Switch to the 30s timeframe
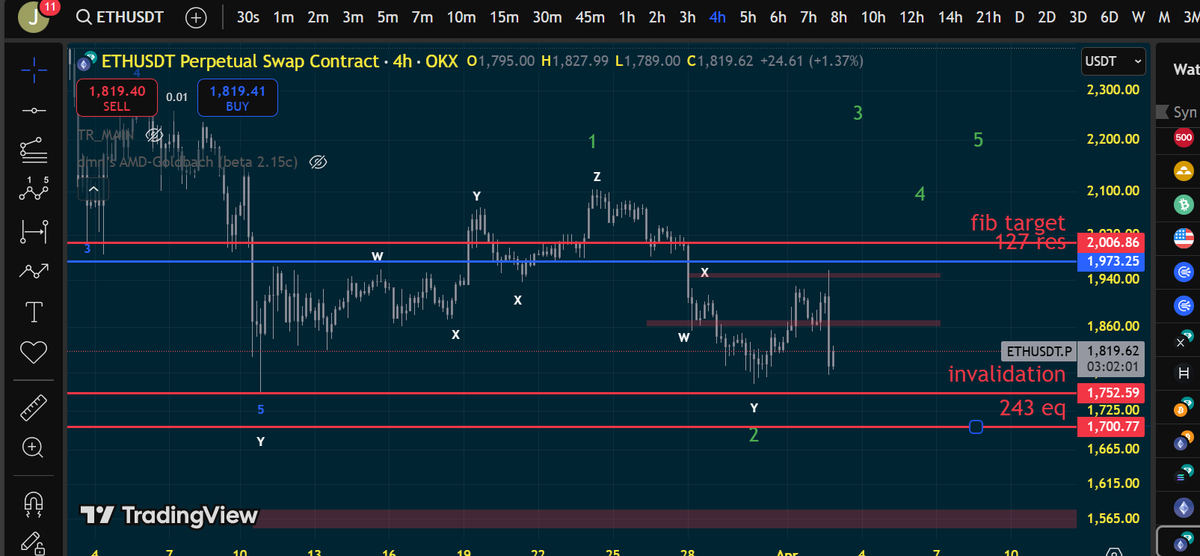 247,17
